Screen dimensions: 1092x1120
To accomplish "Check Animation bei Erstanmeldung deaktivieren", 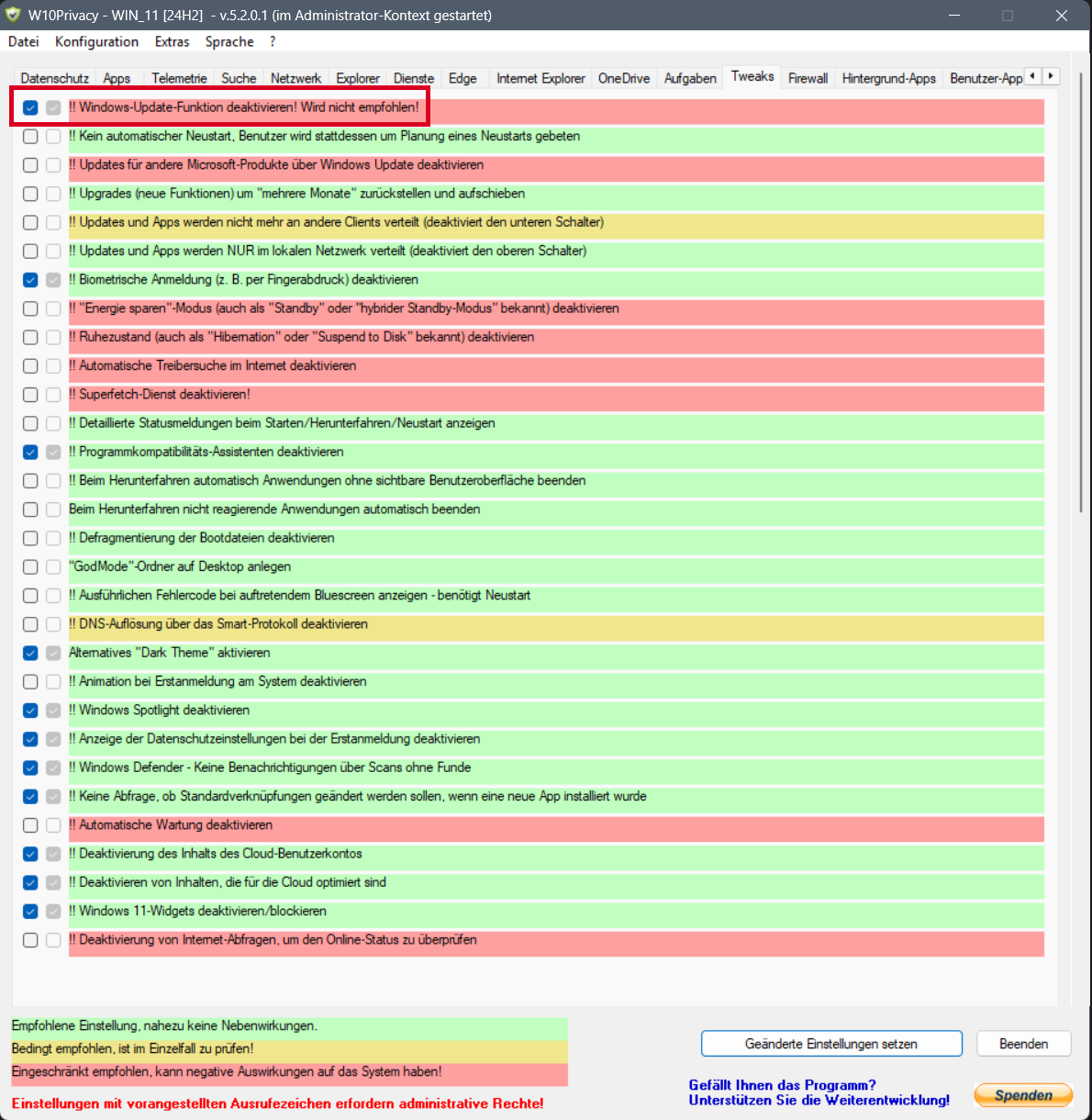I will coord(30,681).
